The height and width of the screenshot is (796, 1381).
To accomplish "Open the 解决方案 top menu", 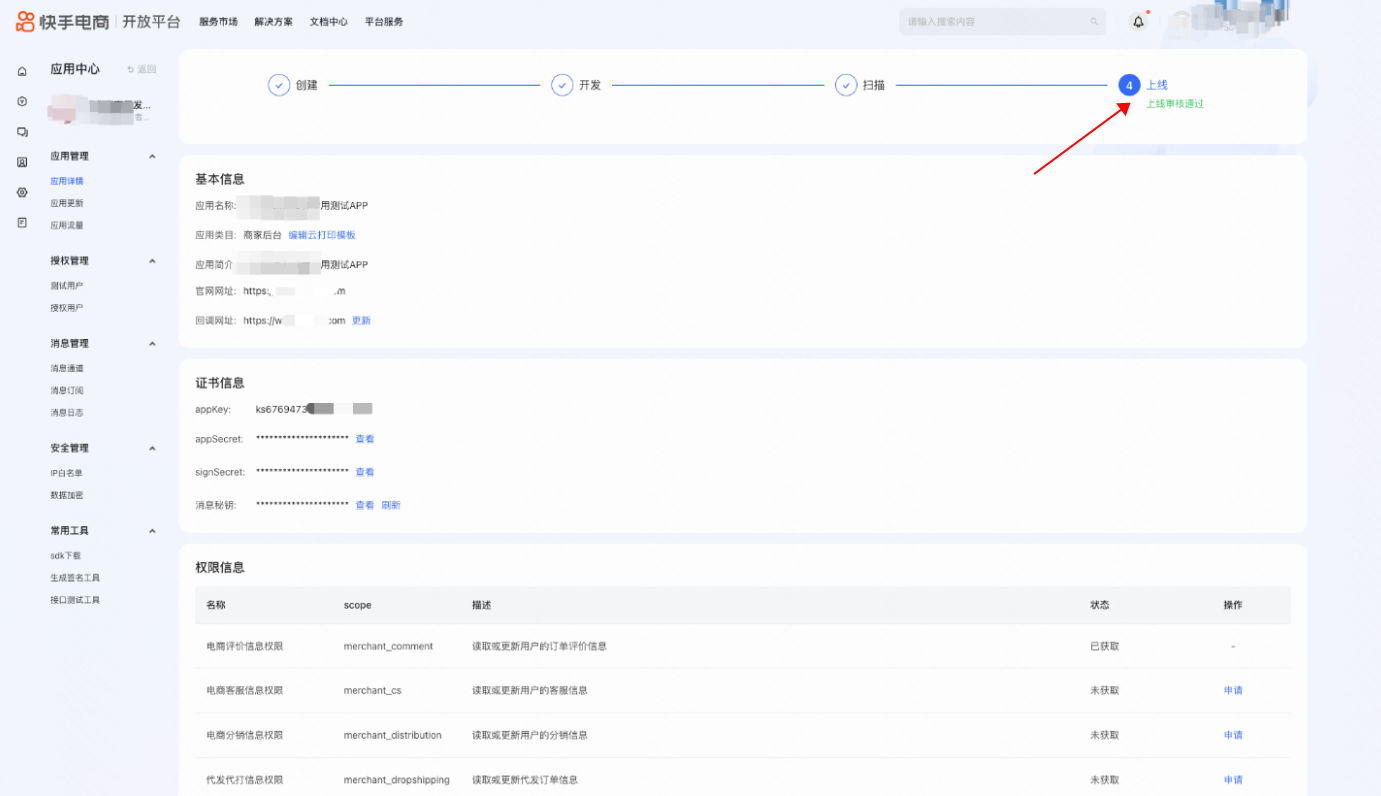I will click(273, 22).
